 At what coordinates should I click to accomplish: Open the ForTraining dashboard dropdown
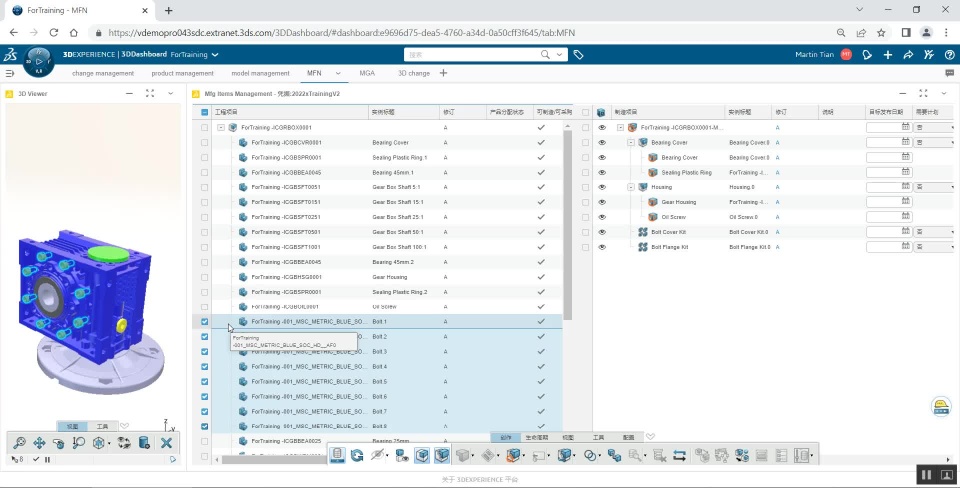[x=215, y=54]
